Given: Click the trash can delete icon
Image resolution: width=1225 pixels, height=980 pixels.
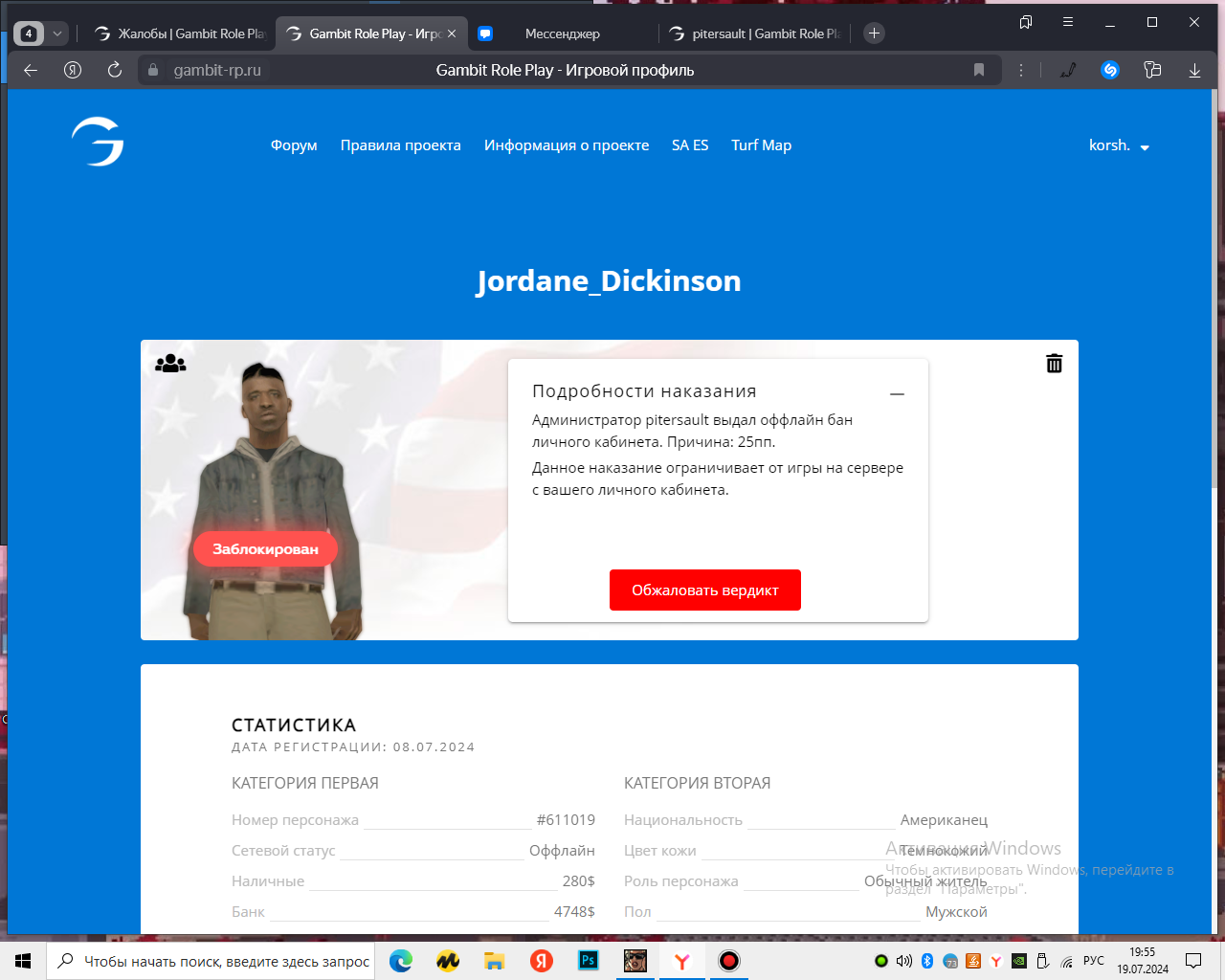Looking at the screenshot, I should click(1054, 364).
